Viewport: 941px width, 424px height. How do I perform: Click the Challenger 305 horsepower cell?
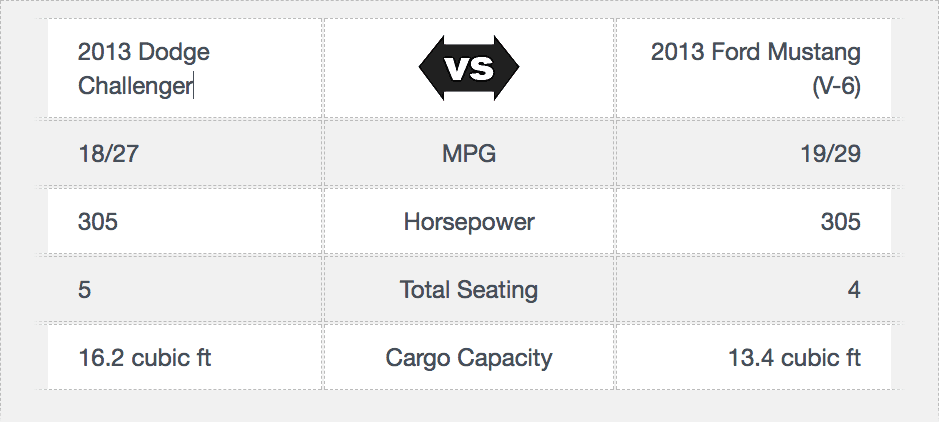[185, 221]
